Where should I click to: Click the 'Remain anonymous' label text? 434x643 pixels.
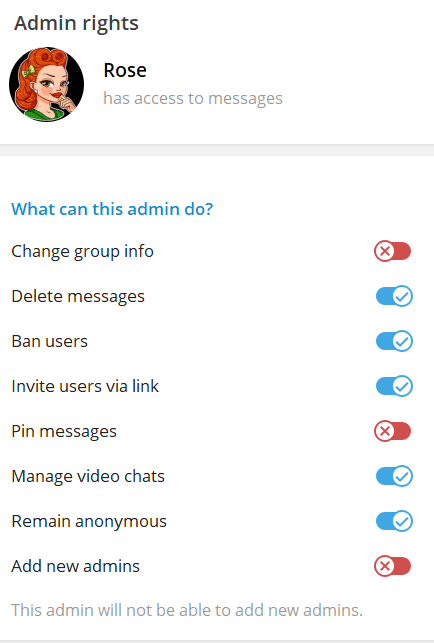coord(89,522)
